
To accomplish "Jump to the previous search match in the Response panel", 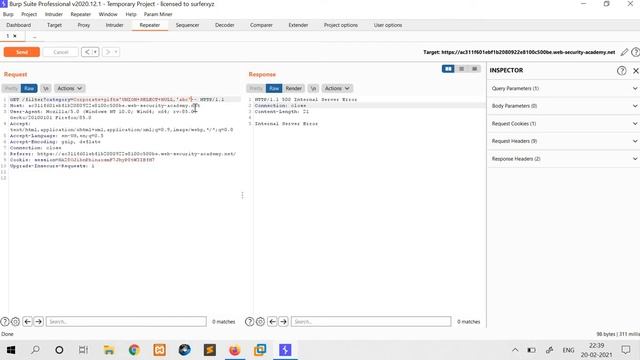I will pos(272,322).
